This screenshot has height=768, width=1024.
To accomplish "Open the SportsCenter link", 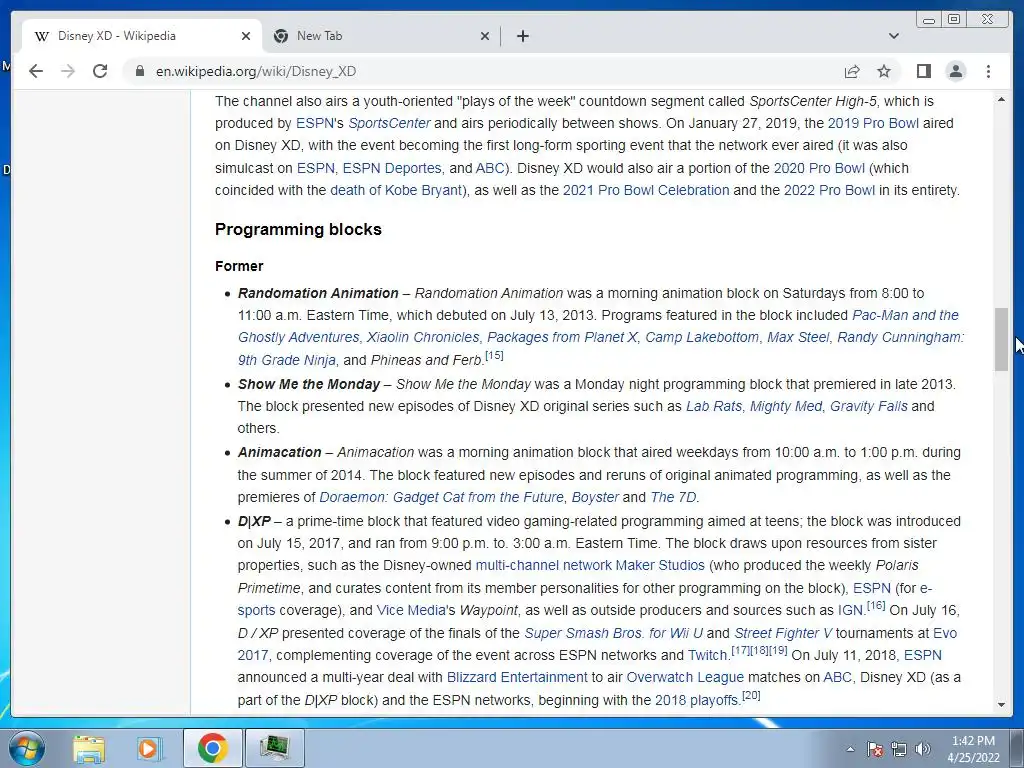I will [389, 123].
